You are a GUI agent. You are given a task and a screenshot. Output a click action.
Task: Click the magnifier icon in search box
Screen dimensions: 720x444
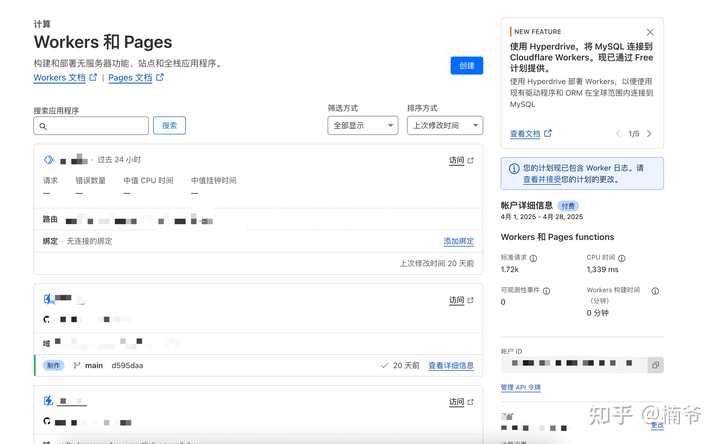click(43, 126)
